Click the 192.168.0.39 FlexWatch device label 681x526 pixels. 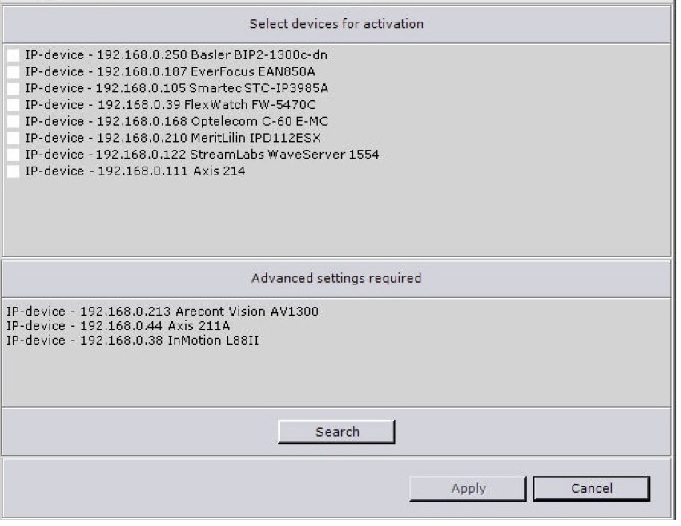click(170, 105)
